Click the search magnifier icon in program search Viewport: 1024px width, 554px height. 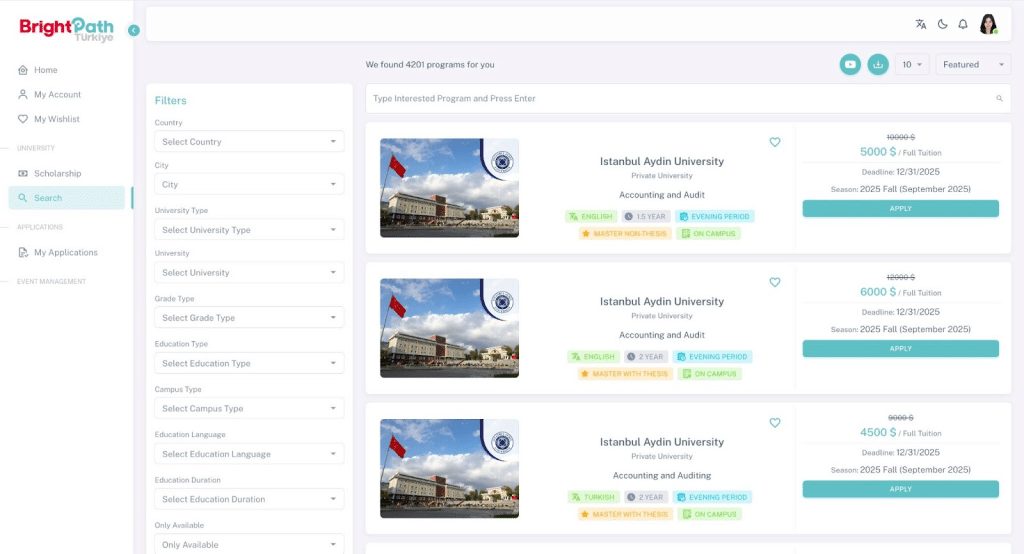pos(999,99)
